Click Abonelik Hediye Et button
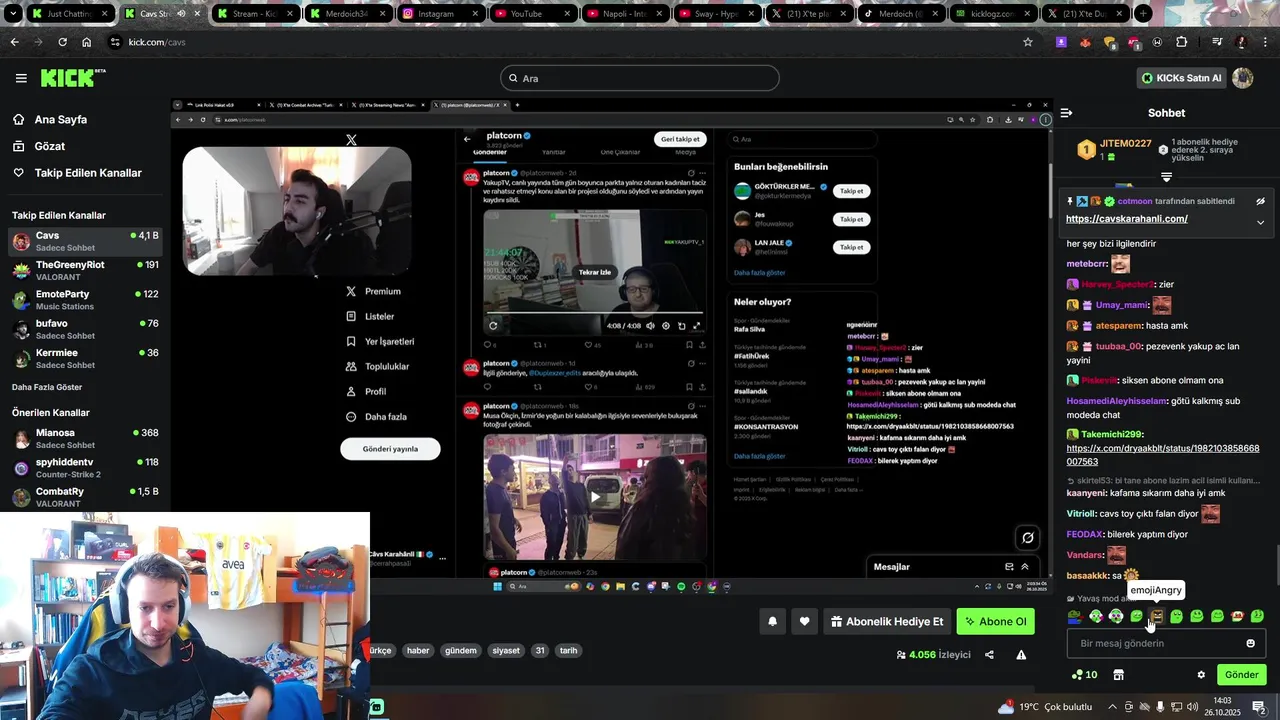 coord(887,621)
